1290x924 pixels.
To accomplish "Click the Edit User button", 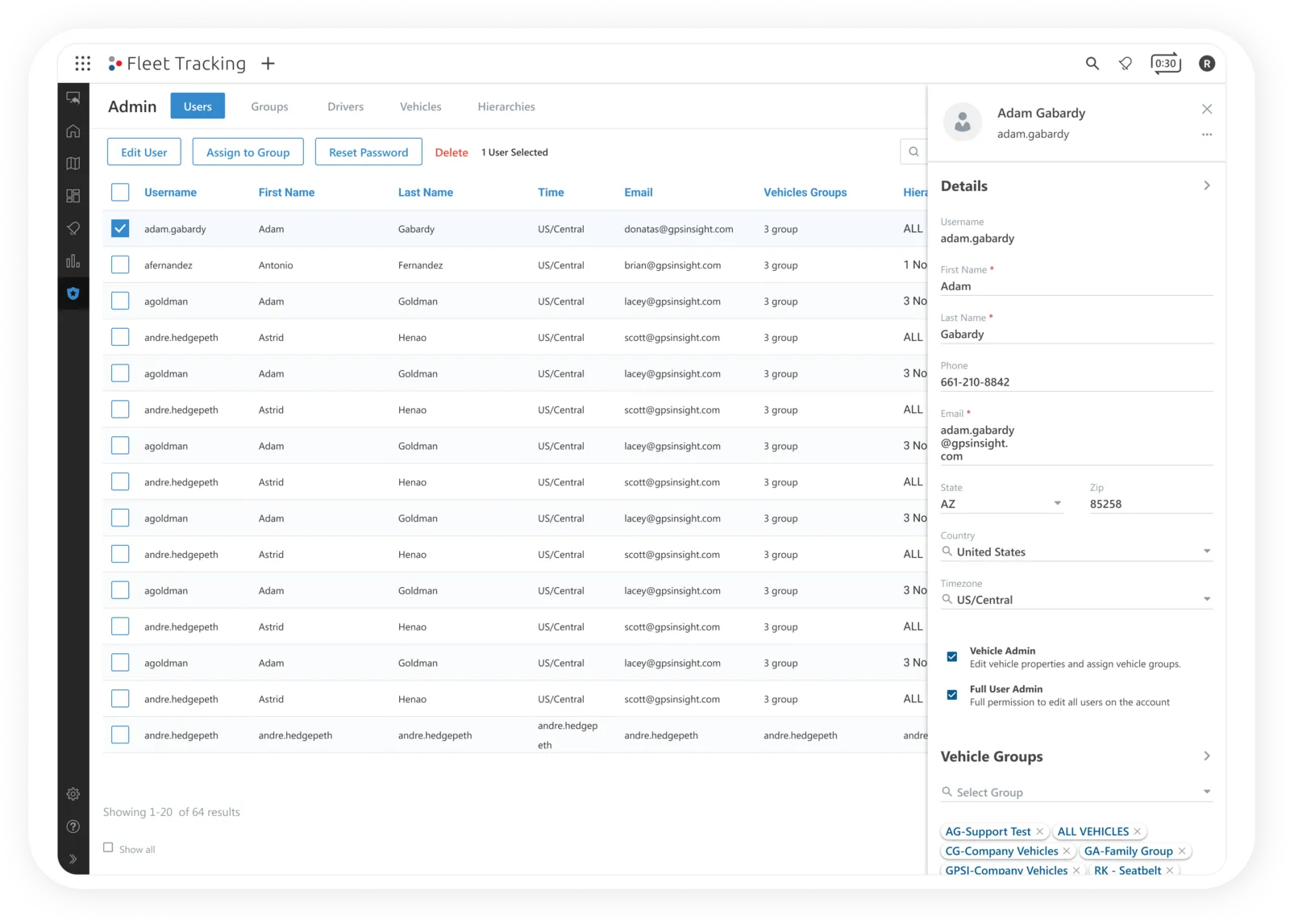I will pos(144,152).
